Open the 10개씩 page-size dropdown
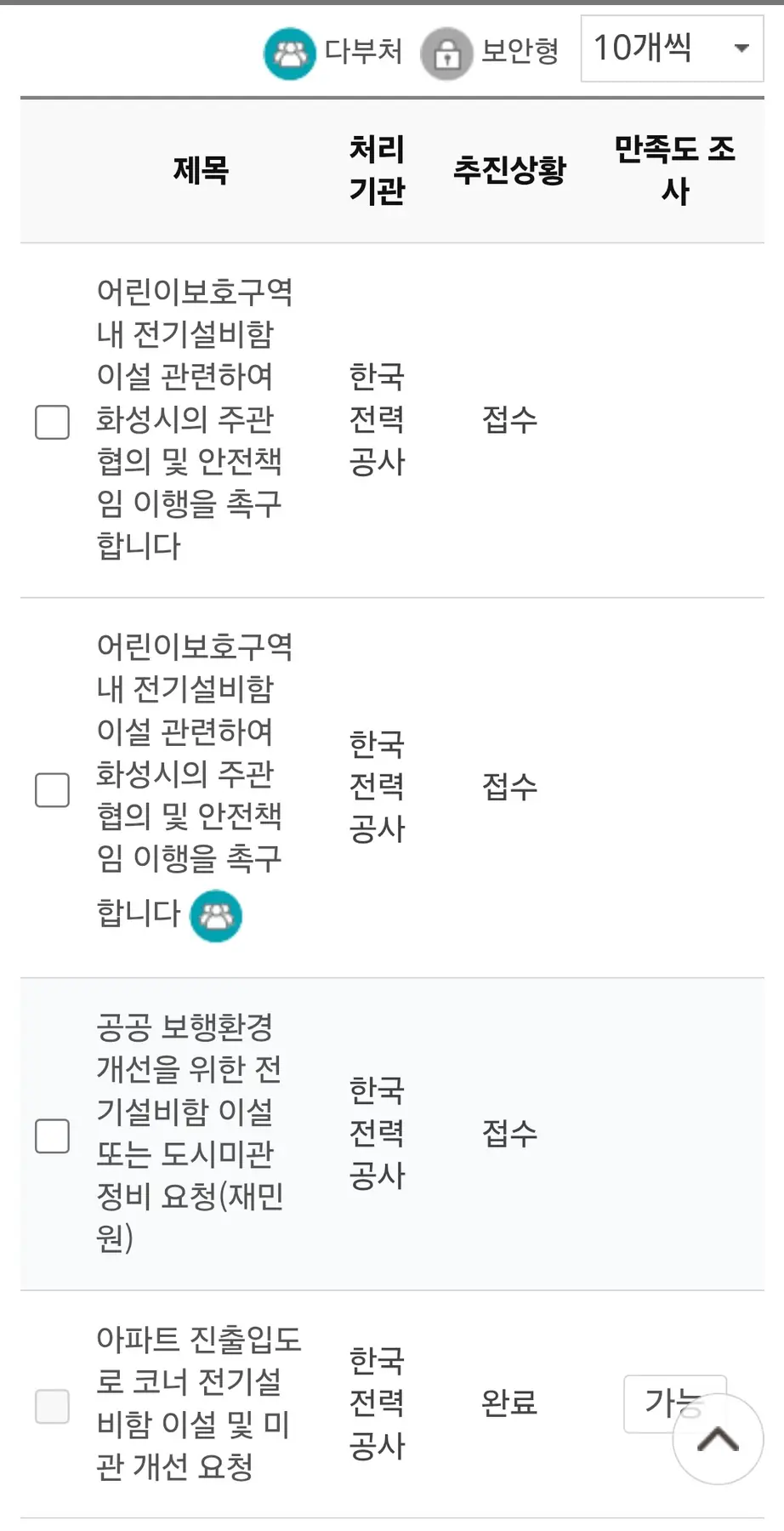Screen dimensions: 784x1531 pyautogui.click(x=671, y=48)
